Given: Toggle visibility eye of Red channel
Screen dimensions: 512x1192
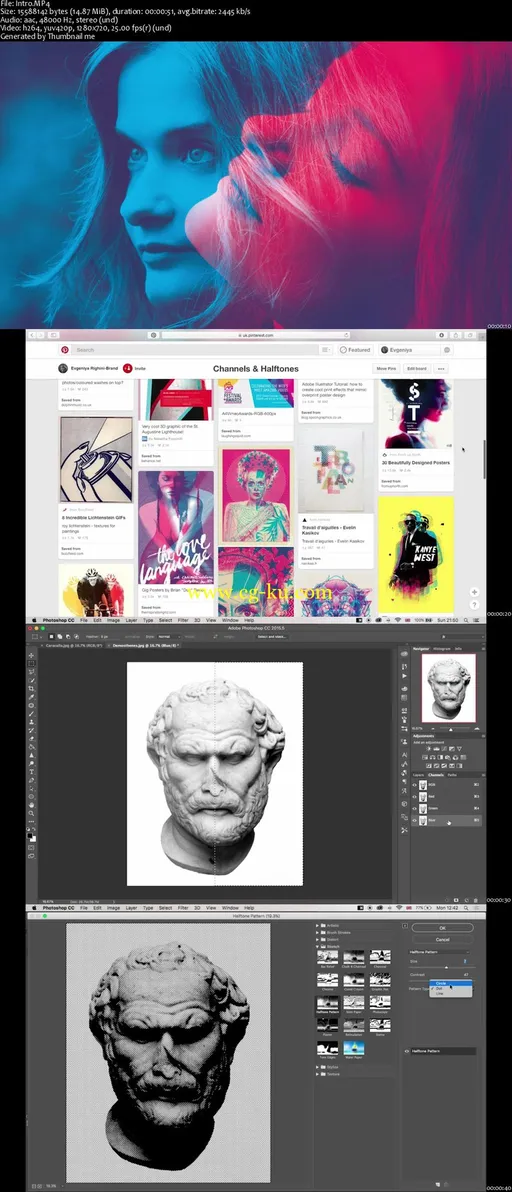Looking at the screenshot, I should [x=415, y=797].
